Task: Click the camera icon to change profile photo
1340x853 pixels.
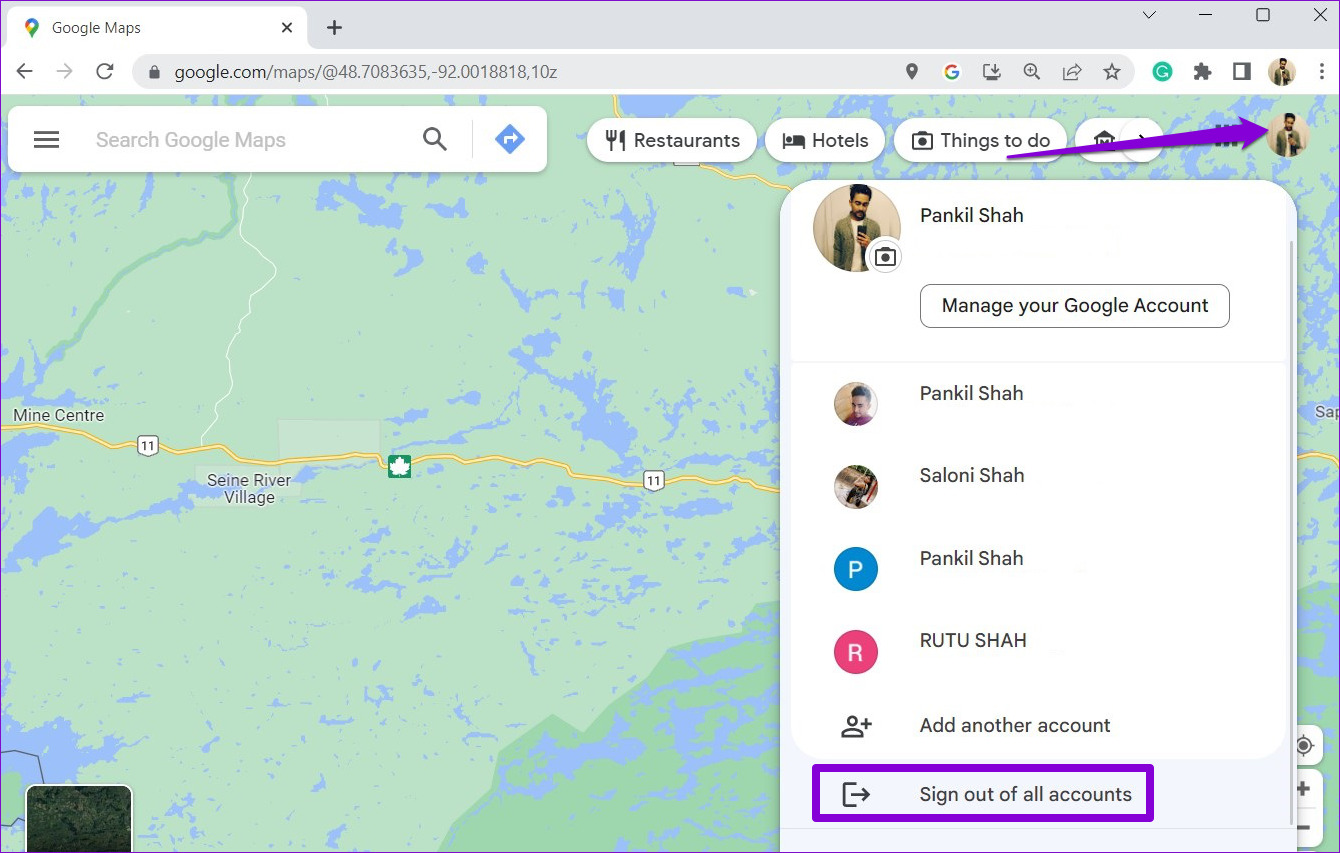Action: tap(885, 257)
